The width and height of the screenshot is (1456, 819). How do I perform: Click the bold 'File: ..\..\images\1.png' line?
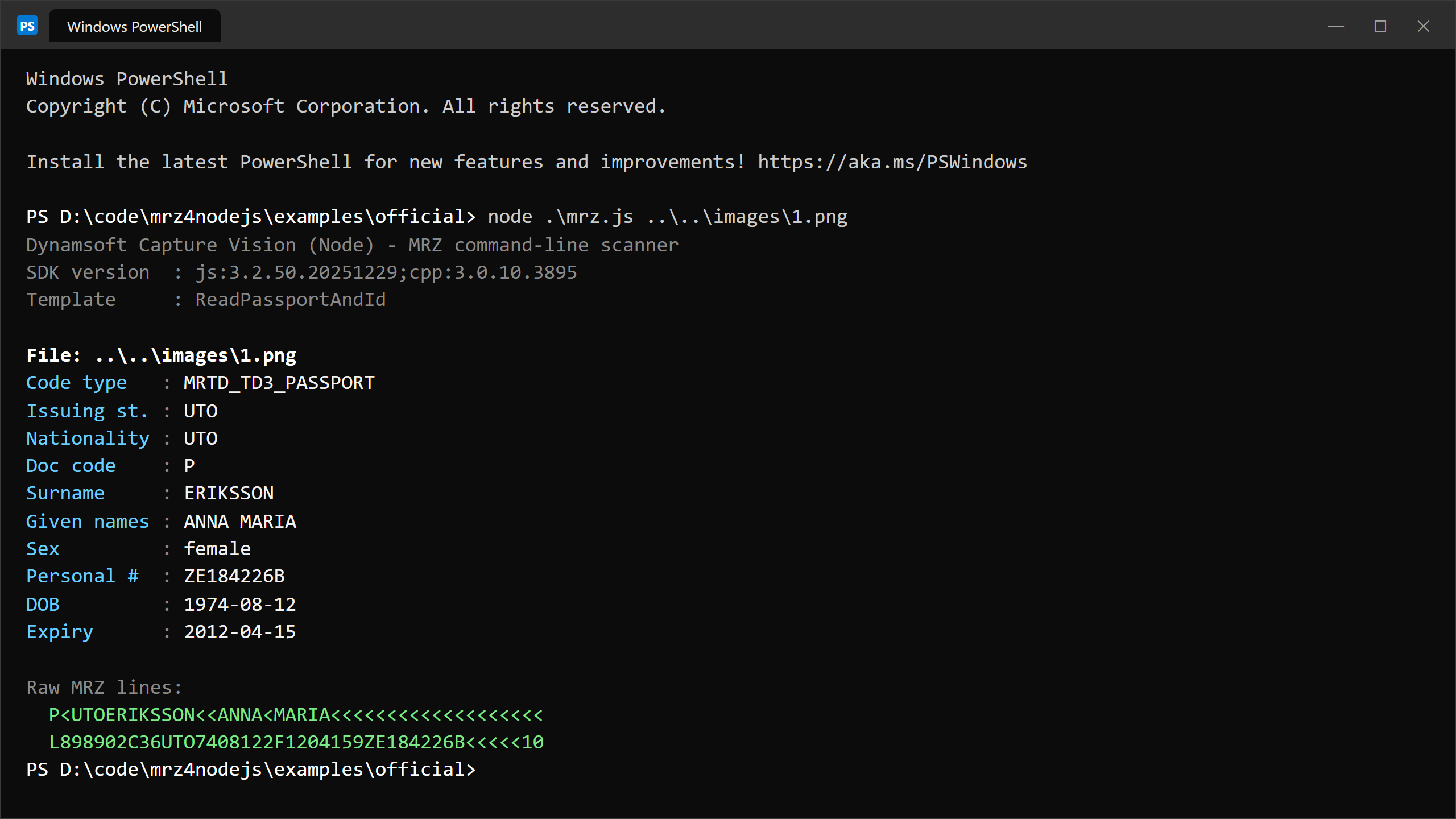[161, 355]
